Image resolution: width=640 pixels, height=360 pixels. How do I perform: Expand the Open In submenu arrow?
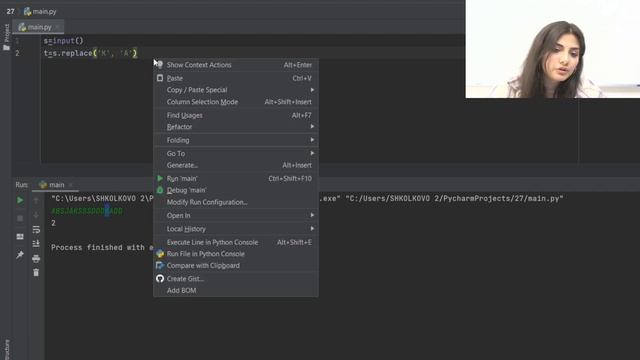(x=312, y=215)
